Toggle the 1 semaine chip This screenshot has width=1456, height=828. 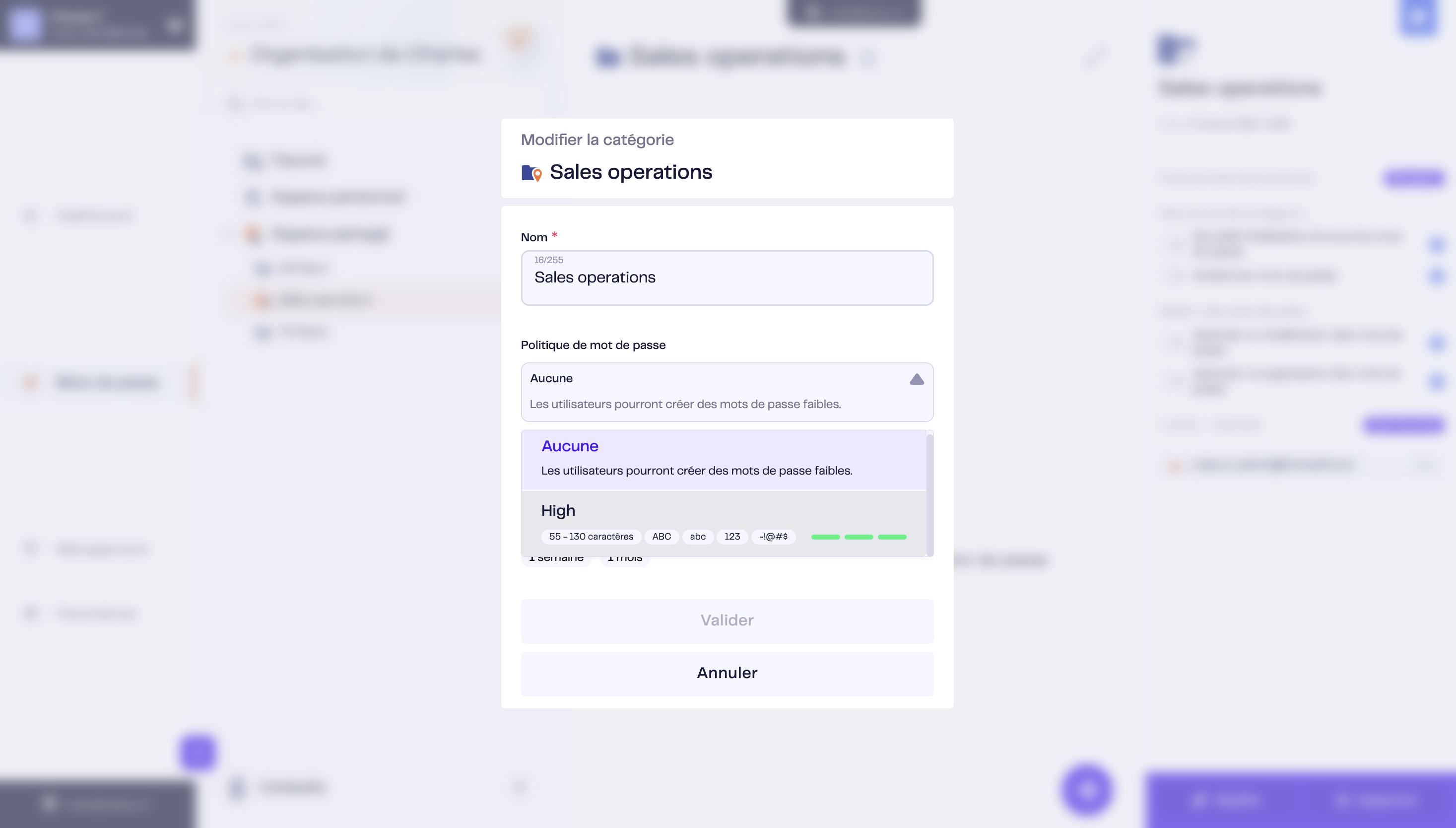pos(556,561)
